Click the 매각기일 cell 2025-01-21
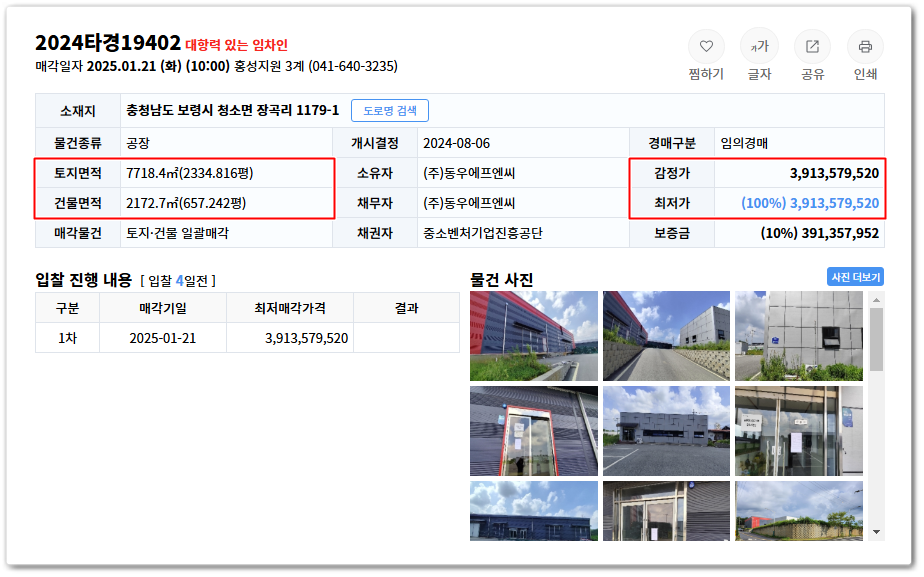Image resolution: width=924 pixels, height=577 pixels. pos(163,338)
